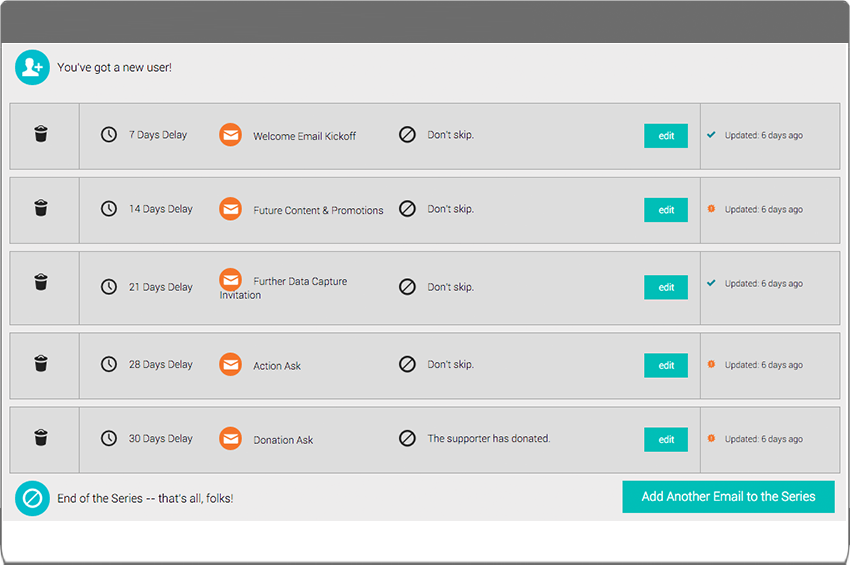The height and width of the screenshot is (570, 853).
Task: Click 'Don't skip.' in the Action Ask row
Action: (x=450, y=364)
